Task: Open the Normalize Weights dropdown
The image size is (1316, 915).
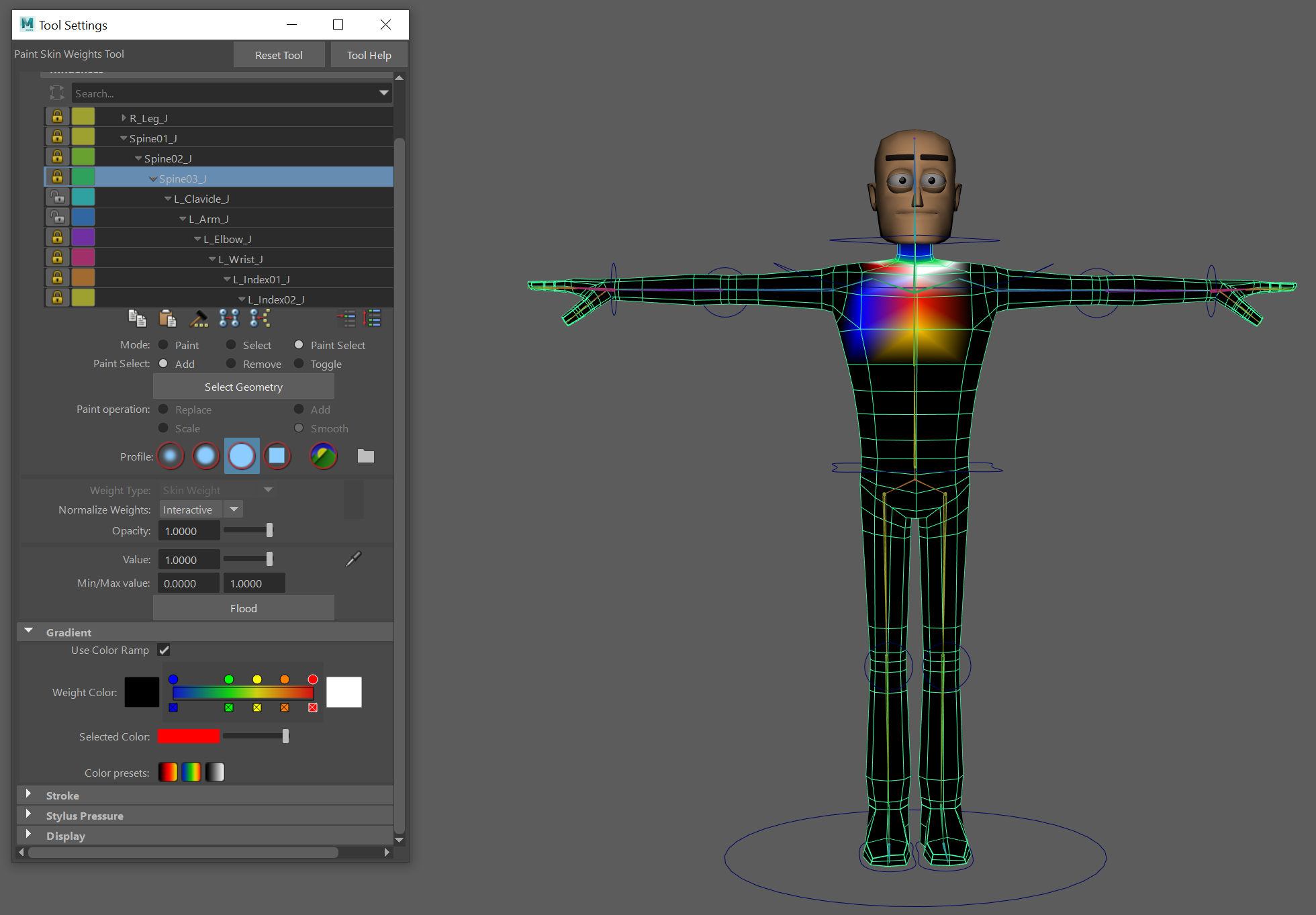Action: click(x=234, y=510)
